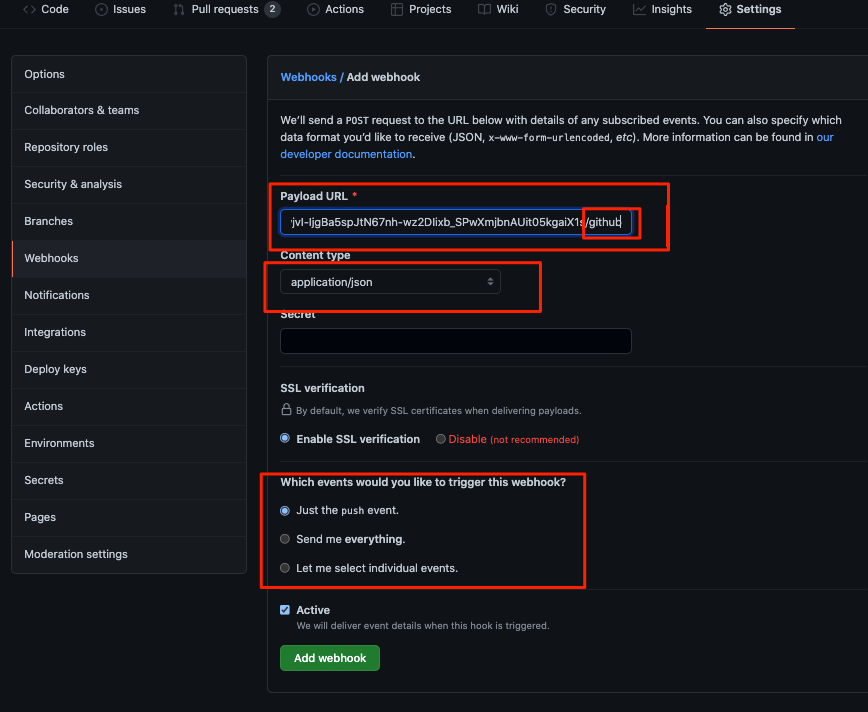The width and height of the screenshot is (868, 712).
Task: Click the Wiki book icon
Action: click(x=484, y=9)
